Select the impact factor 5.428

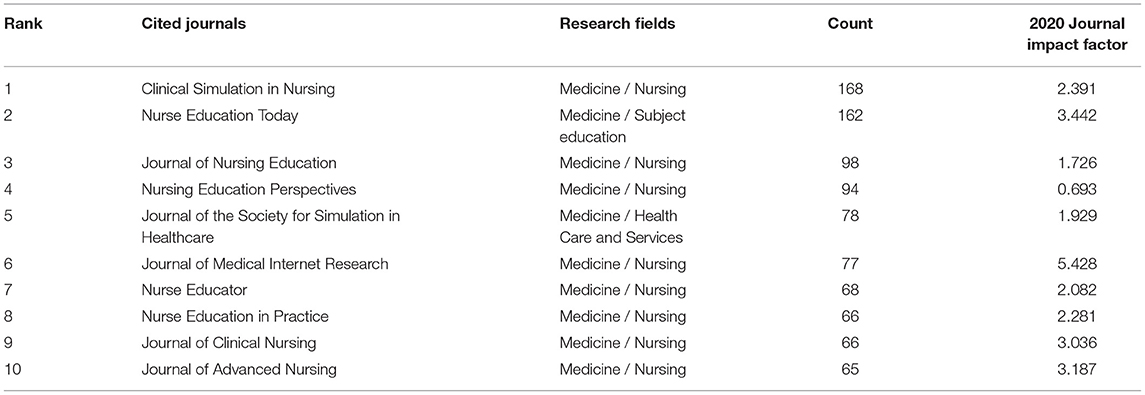point(1077,264)
